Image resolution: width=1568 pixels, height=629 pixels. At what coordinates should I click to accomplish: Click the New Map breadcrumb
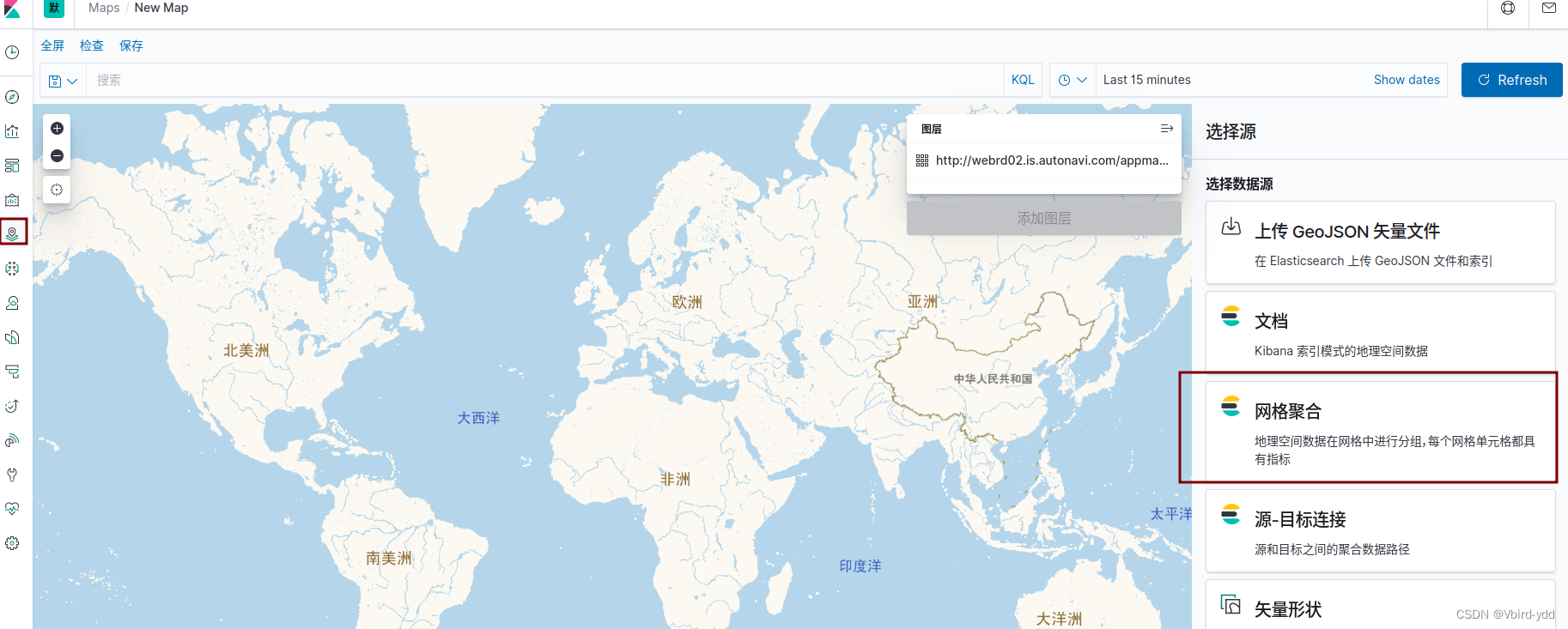(x=161, y=8)
